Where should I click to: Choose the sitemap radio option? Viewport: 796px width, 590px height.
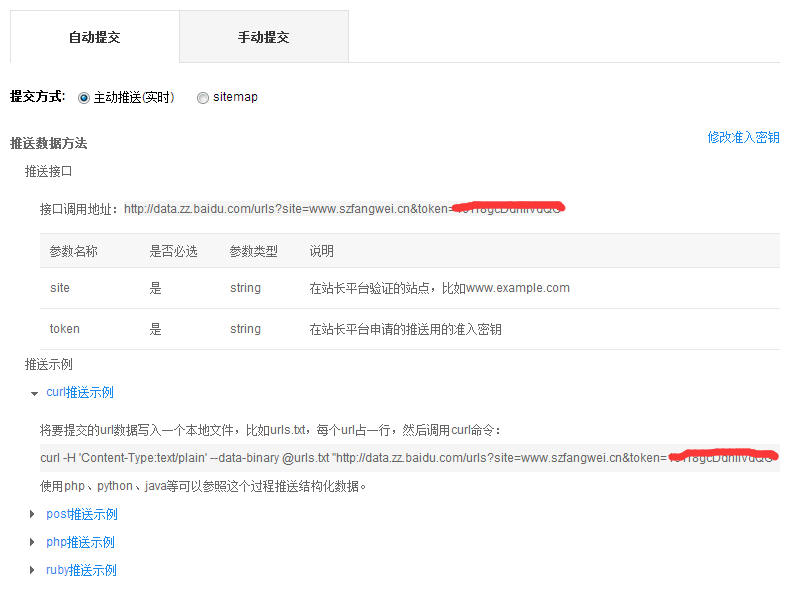click(203, 98)
